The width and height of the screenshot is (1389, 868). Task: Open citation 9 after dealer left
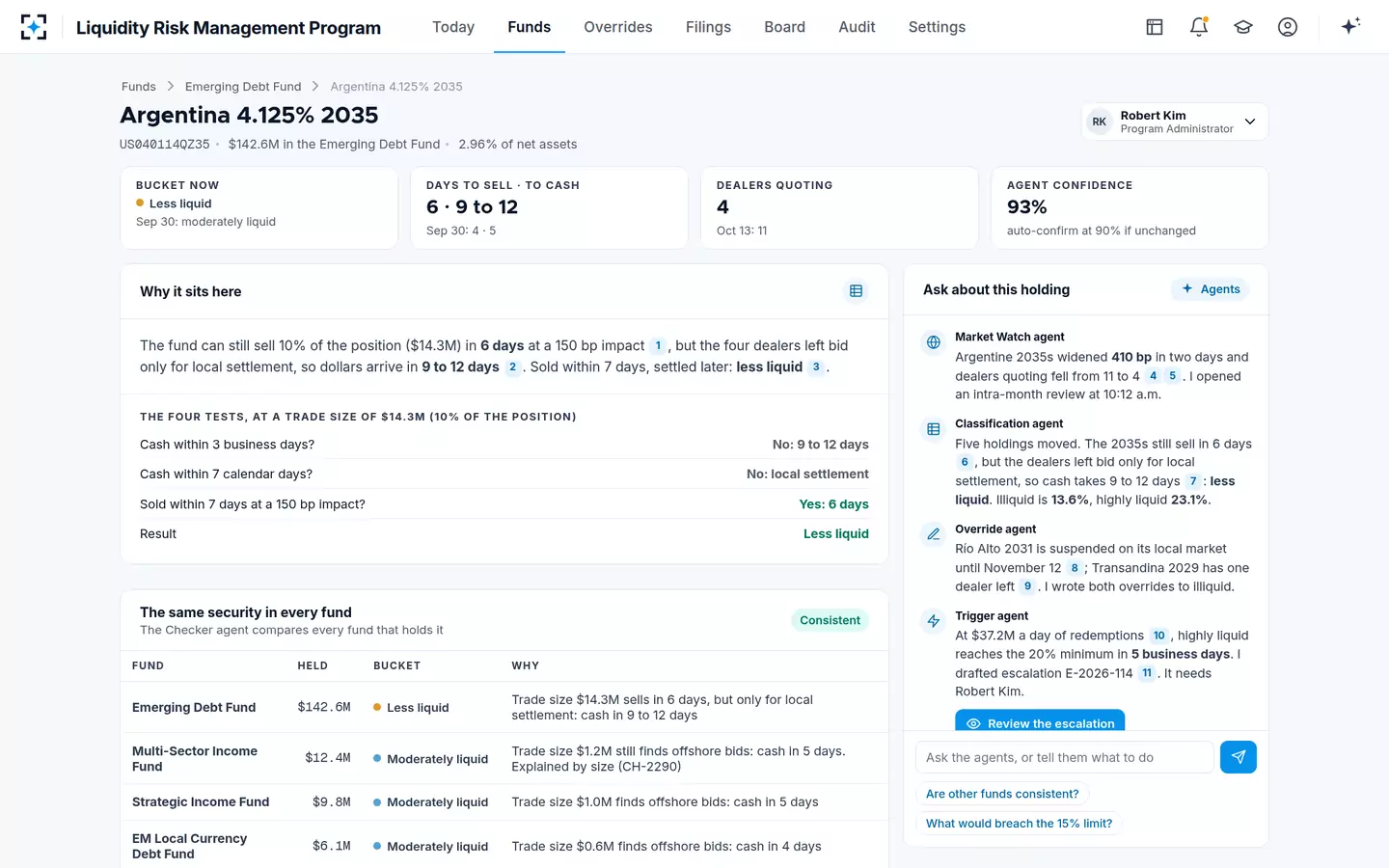coord(1028,586)
